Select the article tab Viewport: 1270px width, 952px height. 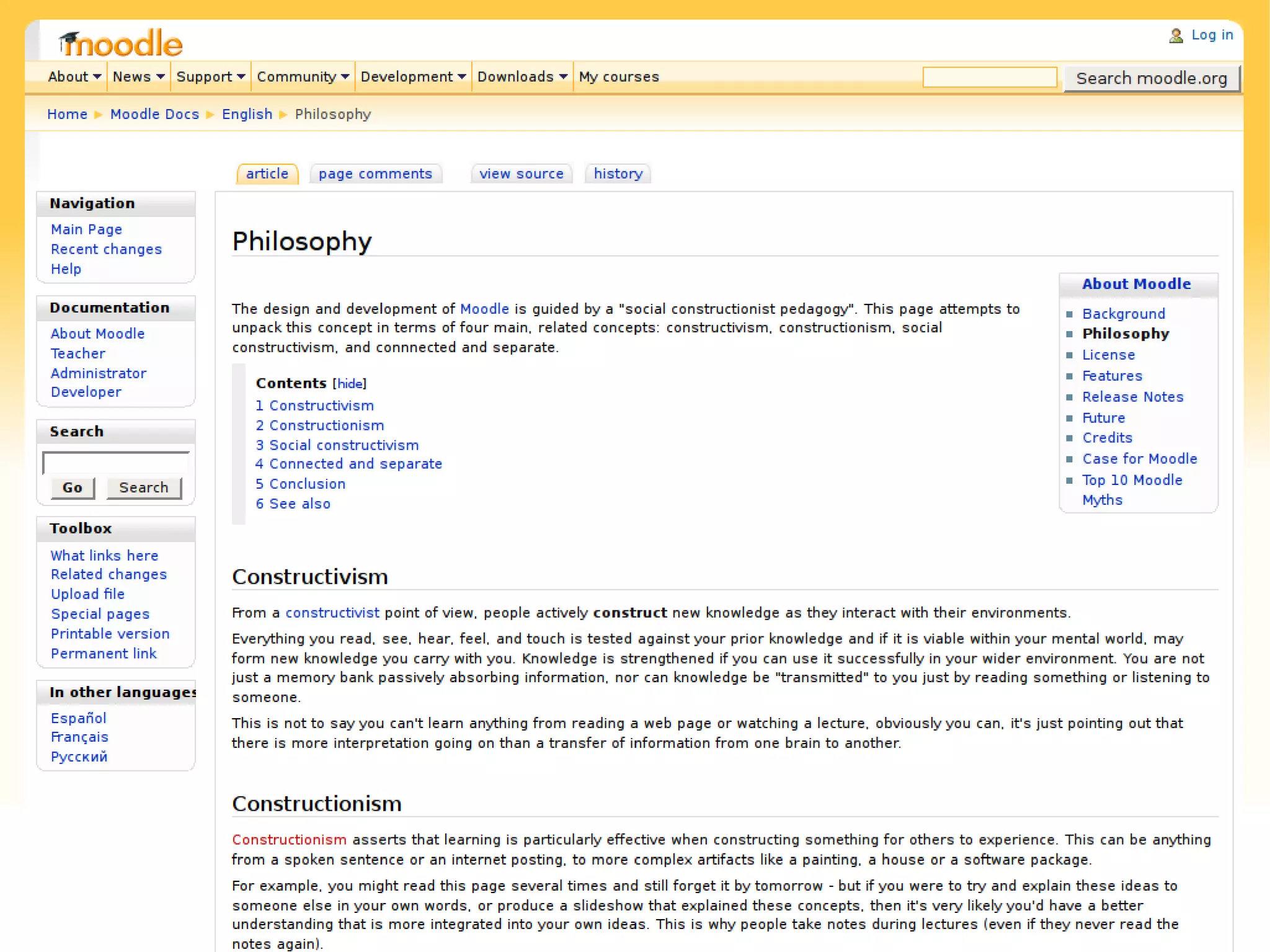tap(267, 174)
